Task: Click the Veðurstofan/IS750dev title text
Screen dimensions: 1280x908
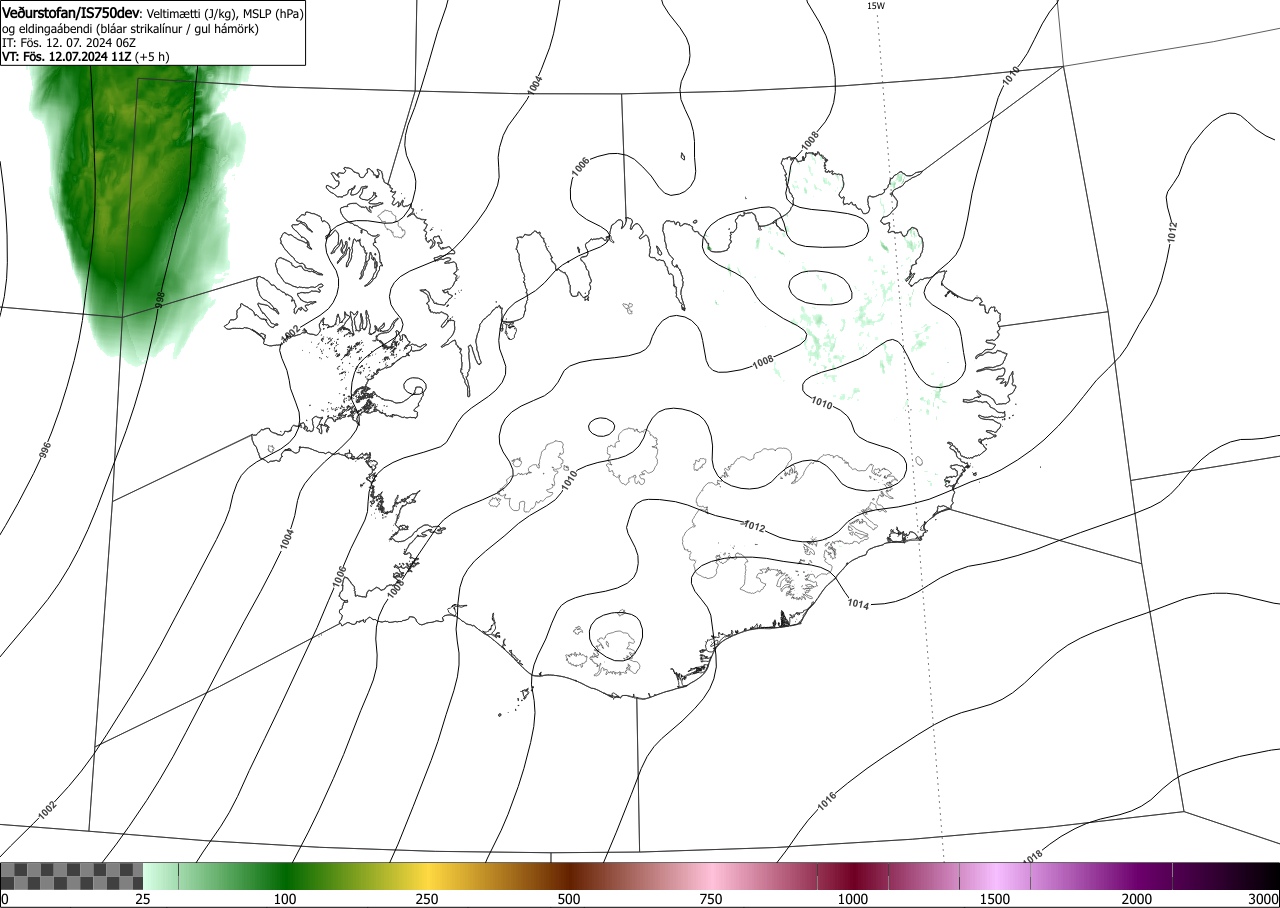Action: pos(71,13)
